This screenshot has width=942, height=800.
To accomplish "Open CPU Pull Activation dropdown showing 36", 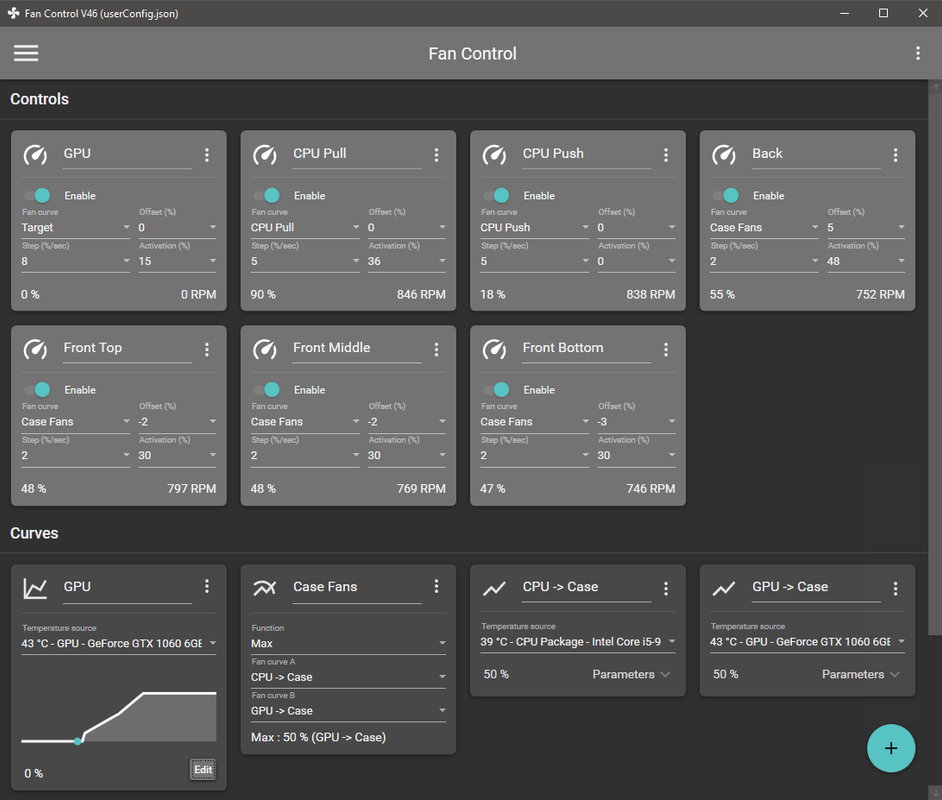I will coord(407,261).
